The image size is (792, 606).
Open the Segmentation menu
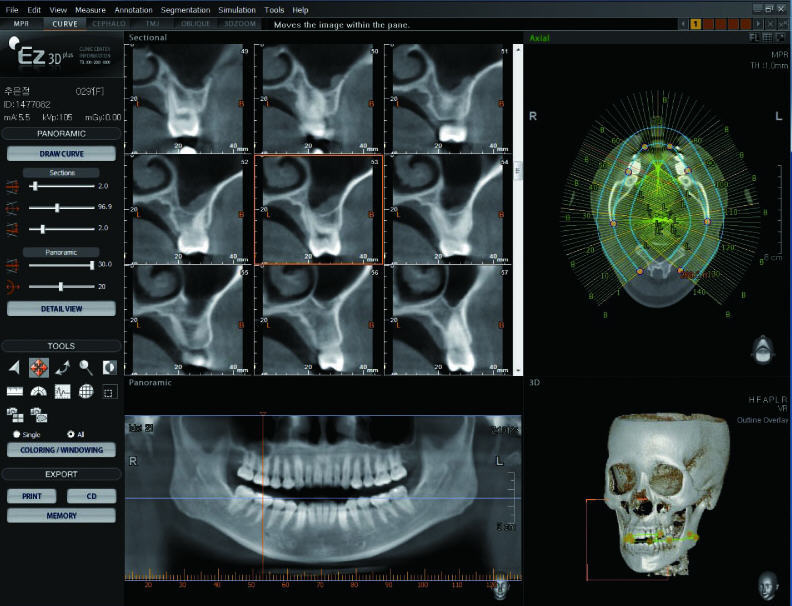tap(185, 10)
